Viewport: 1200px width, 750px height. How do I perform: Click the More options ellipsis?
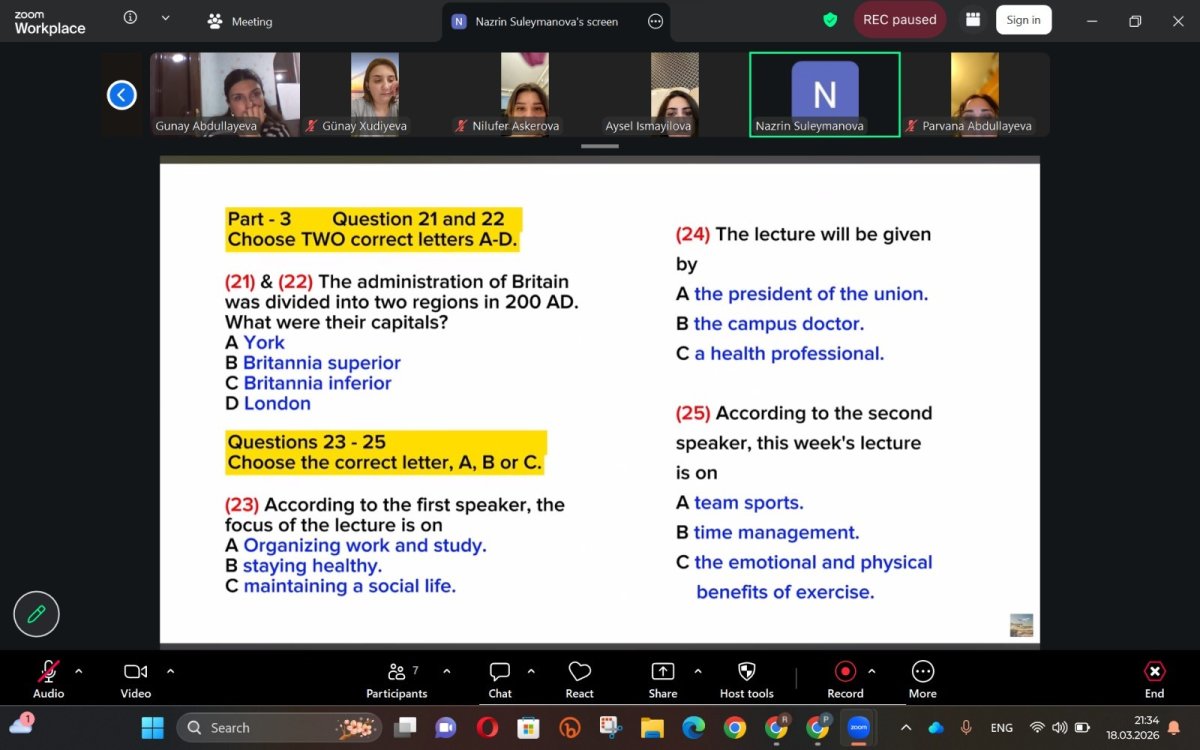tap(922, 680)
